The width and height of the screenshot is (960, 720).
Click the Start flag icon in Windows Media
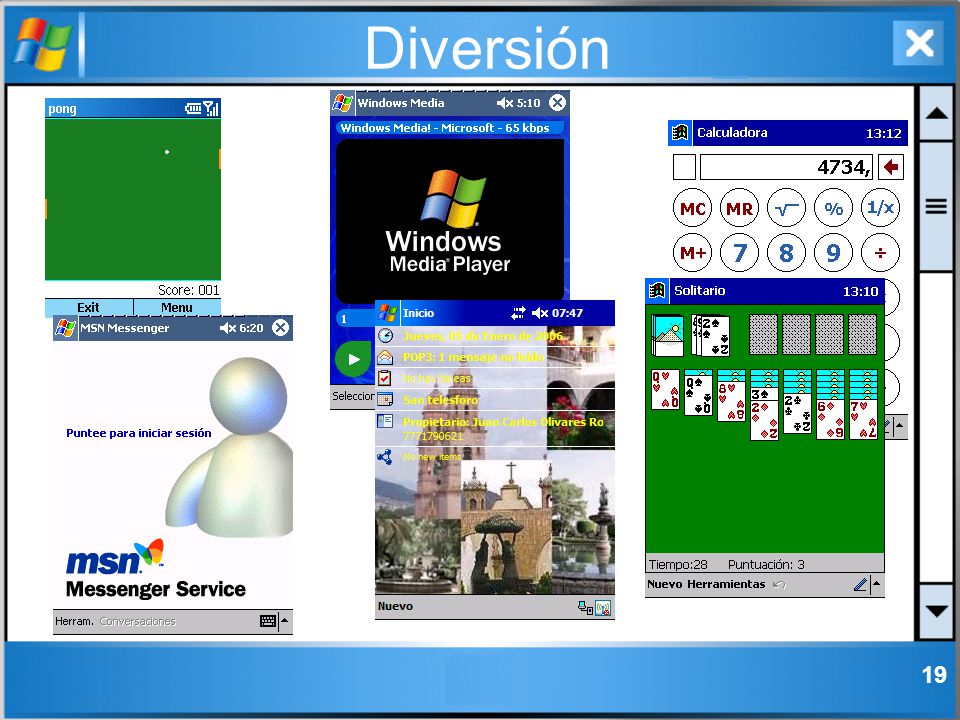342,102
